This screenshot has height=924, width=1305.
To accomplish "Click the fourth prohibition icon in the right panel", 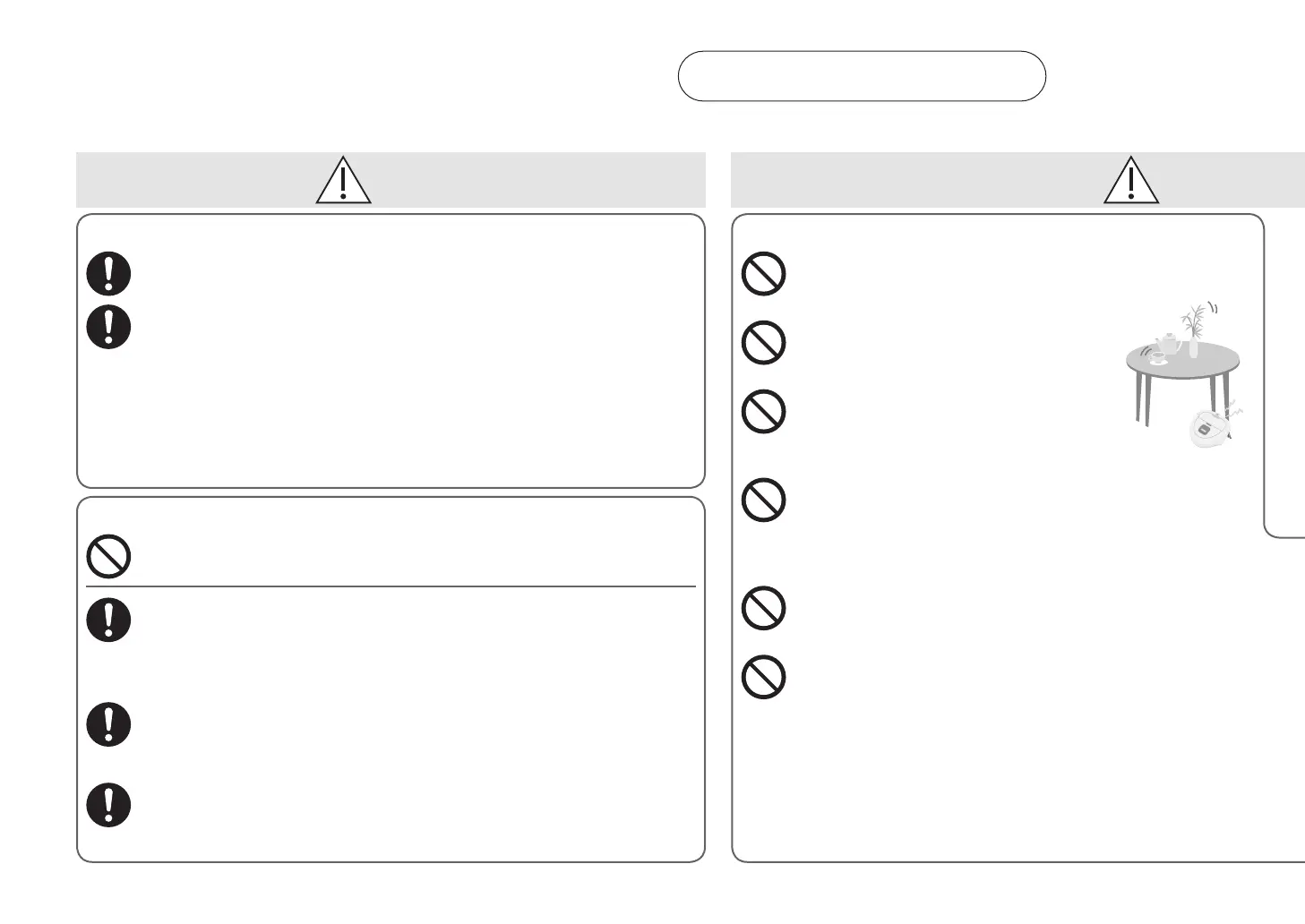I will 764,500.
